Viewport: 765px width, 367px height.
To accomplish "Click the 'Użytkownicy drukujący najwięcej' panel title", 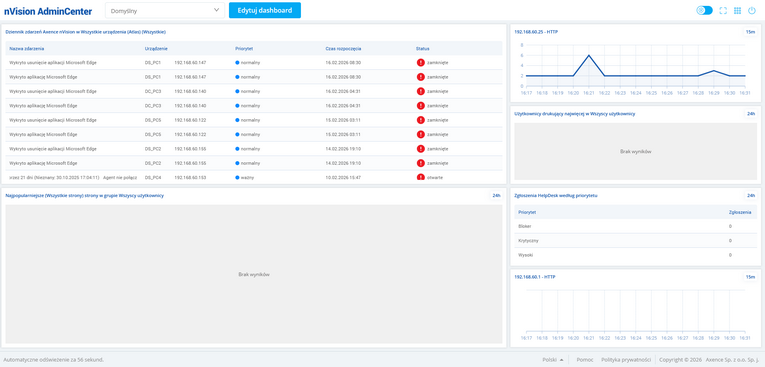I will click(x=575, y=114).
